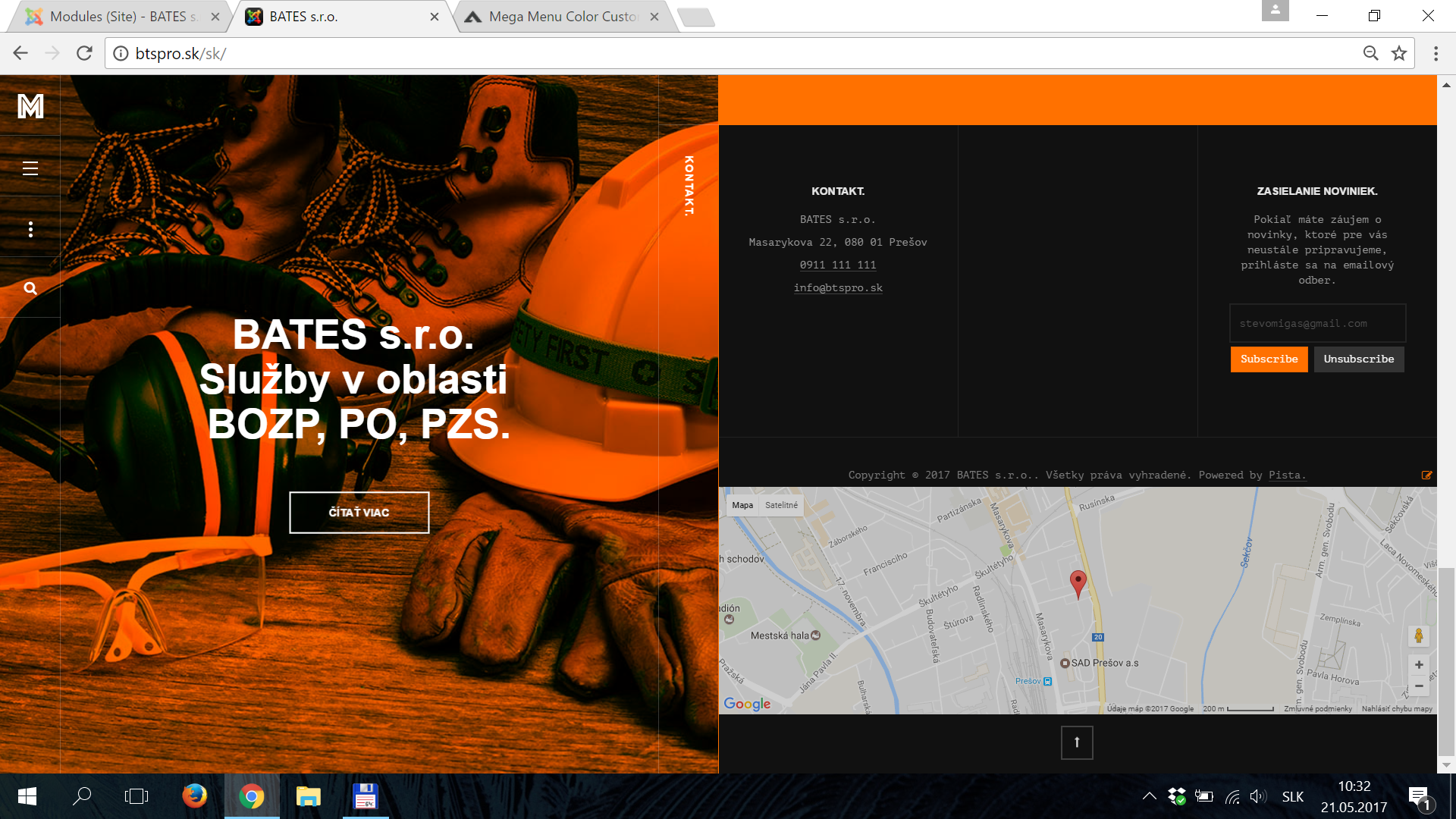This screenshot has width=1456, height=819.
Task: Open the hamburger menu in sidebar
Action: click(x=30, y=168)
